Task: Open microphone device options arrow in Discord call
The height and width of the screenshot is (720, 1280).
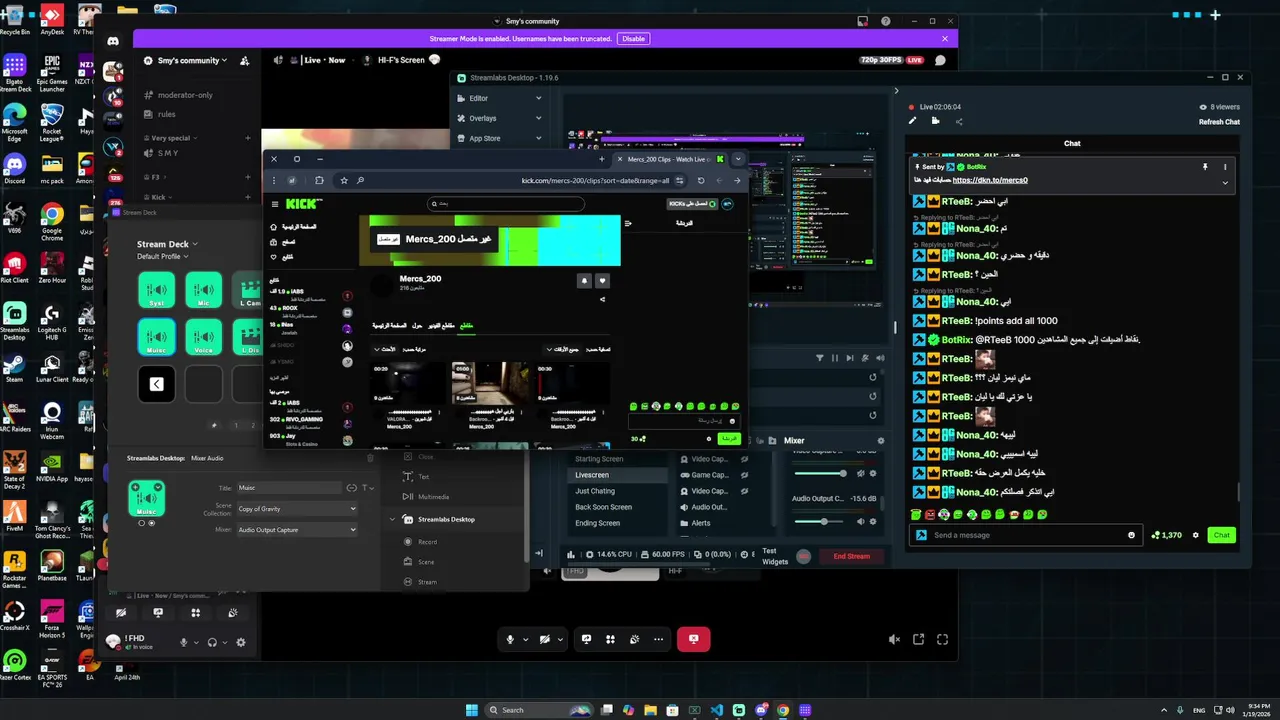Action: pos(525,640)
